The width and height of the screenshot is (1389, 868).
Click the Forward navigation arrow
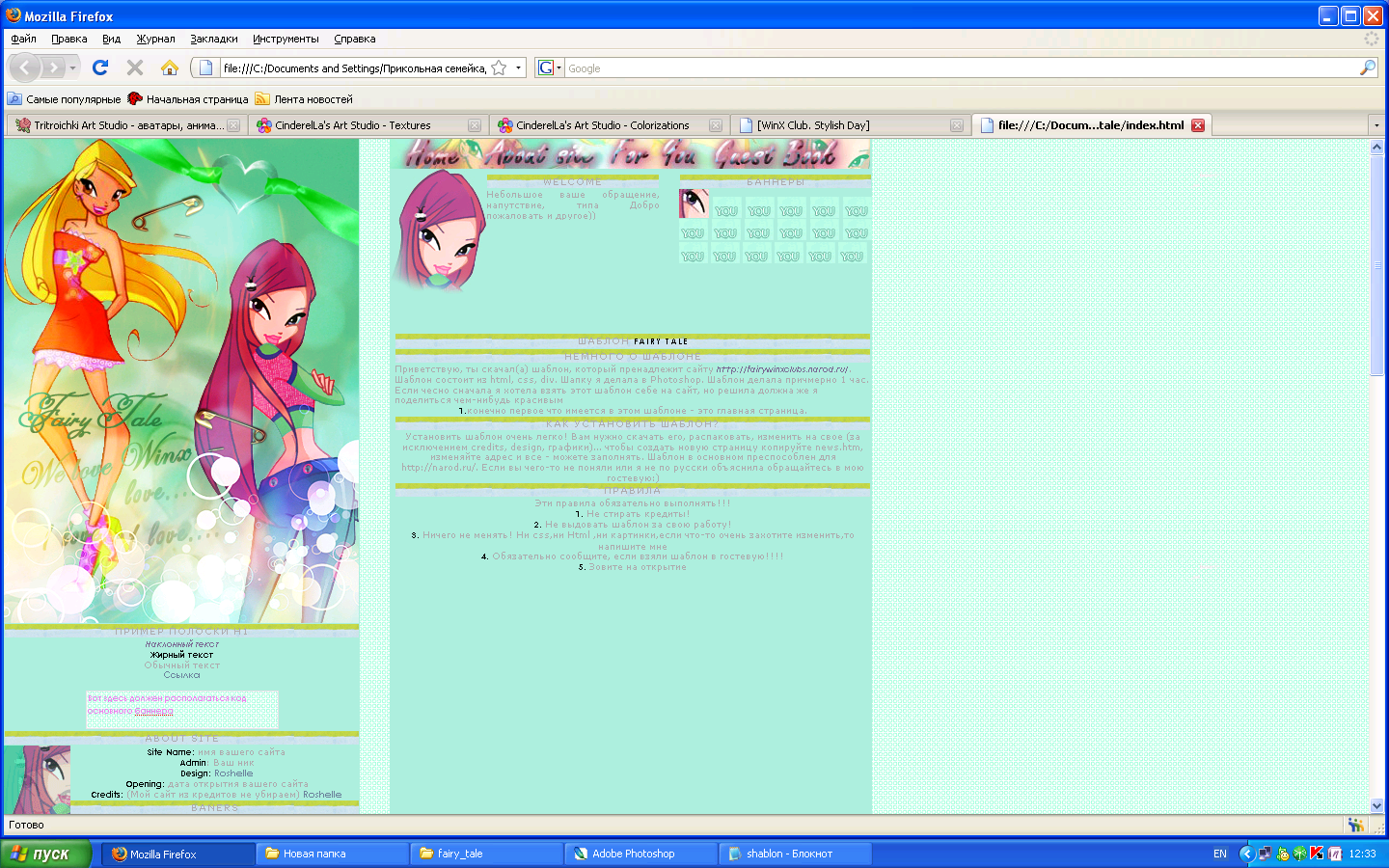click(x=54, y=68)
